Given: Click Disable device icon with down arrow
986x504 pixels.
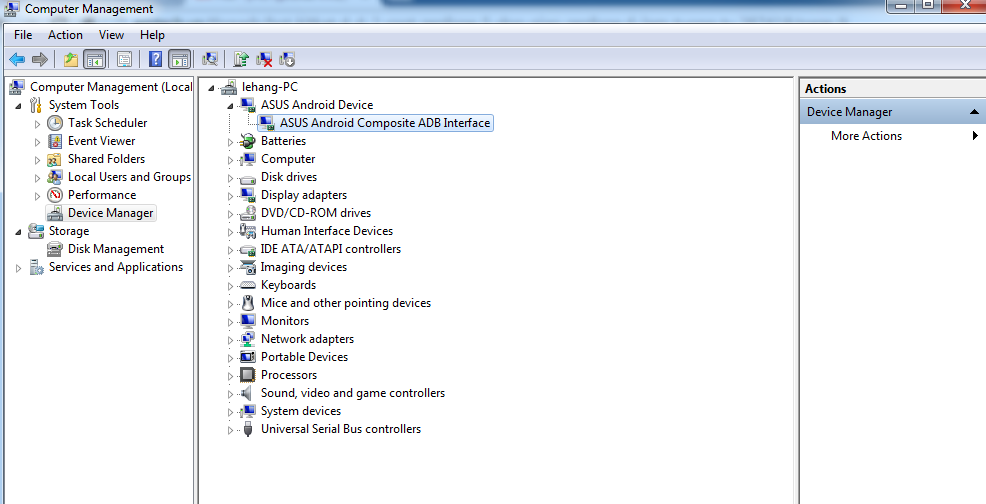Looking at the screenshot, I should click(x=287, y=60).
